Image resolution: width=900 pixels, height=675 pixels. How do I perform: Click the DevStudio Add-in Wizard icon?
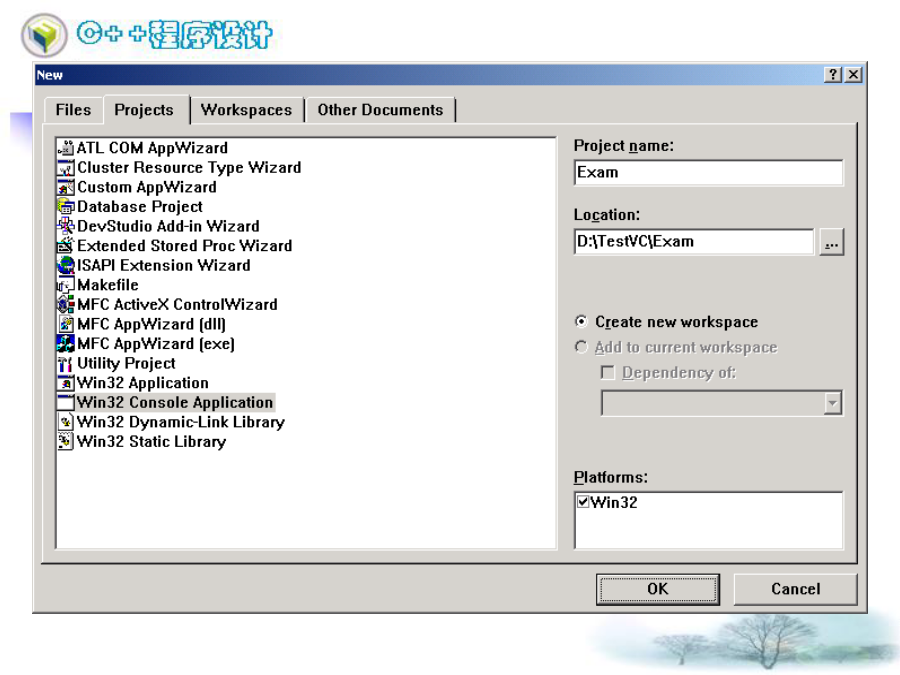pos(66,226)
